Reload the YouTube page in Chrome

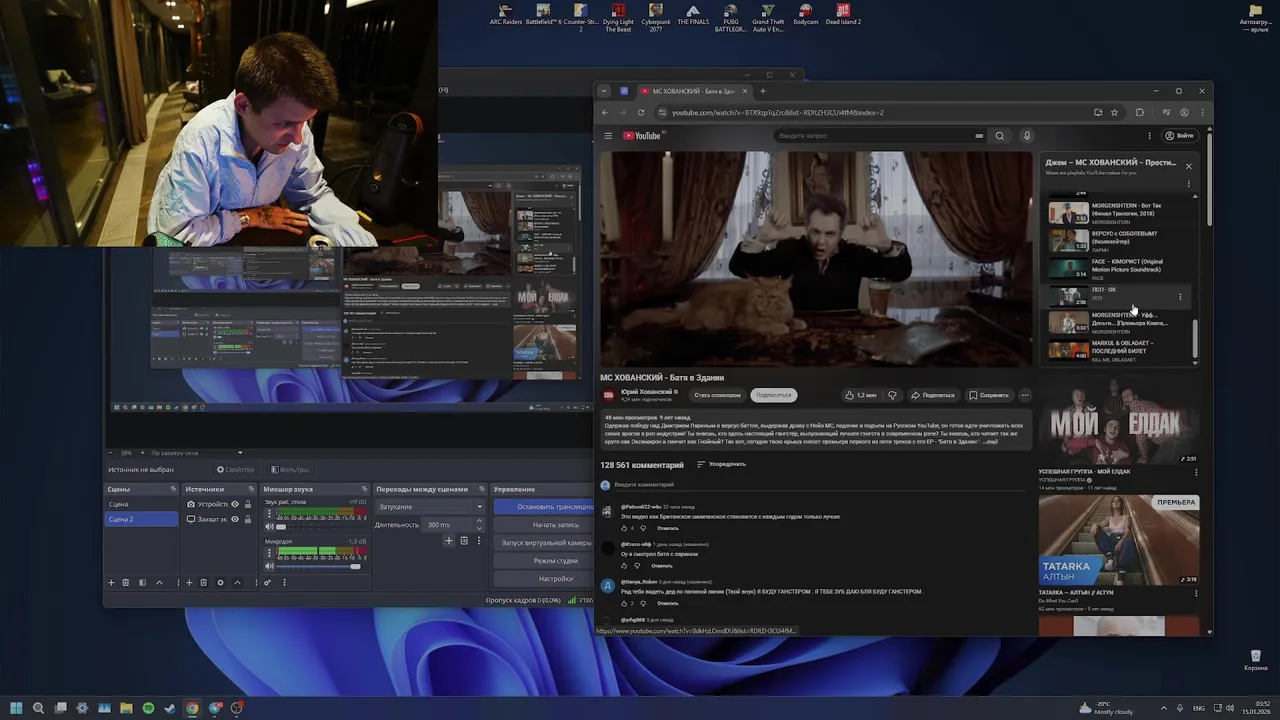[640, 112]
